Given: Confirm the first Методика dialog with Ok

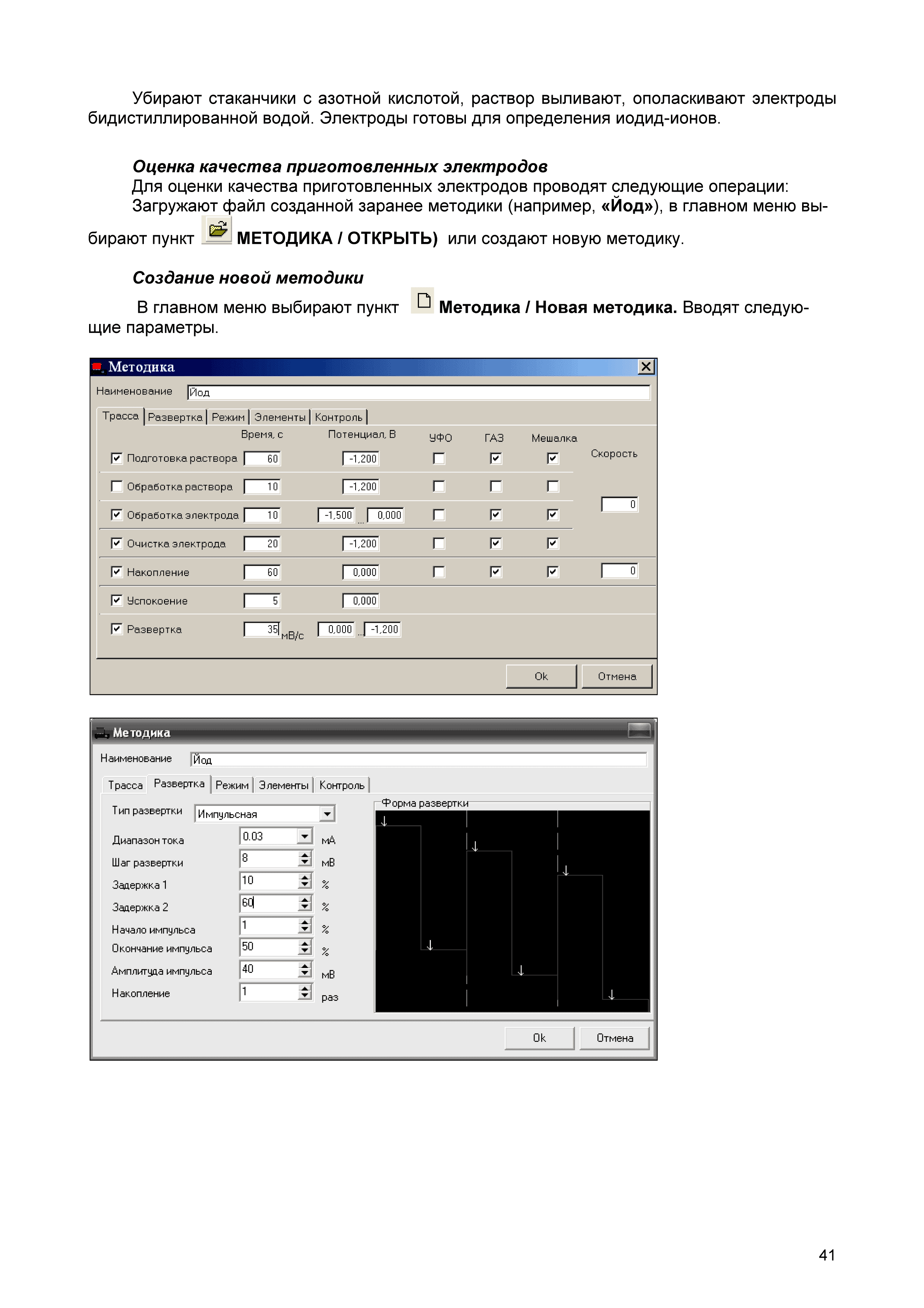Looking at the screenshot, I should pyautogui.click(x=541, y=676).
